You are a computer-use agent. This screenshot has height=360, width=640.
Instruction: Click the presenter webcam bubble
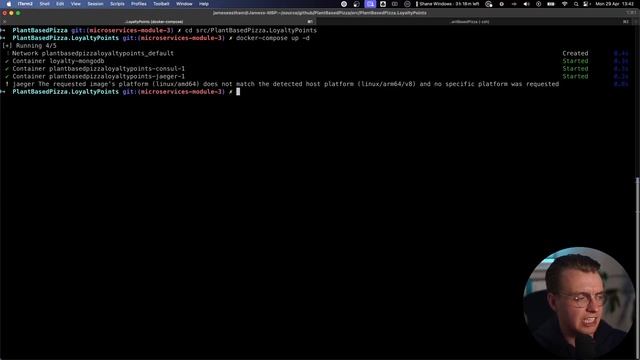[x=579, y=303]
